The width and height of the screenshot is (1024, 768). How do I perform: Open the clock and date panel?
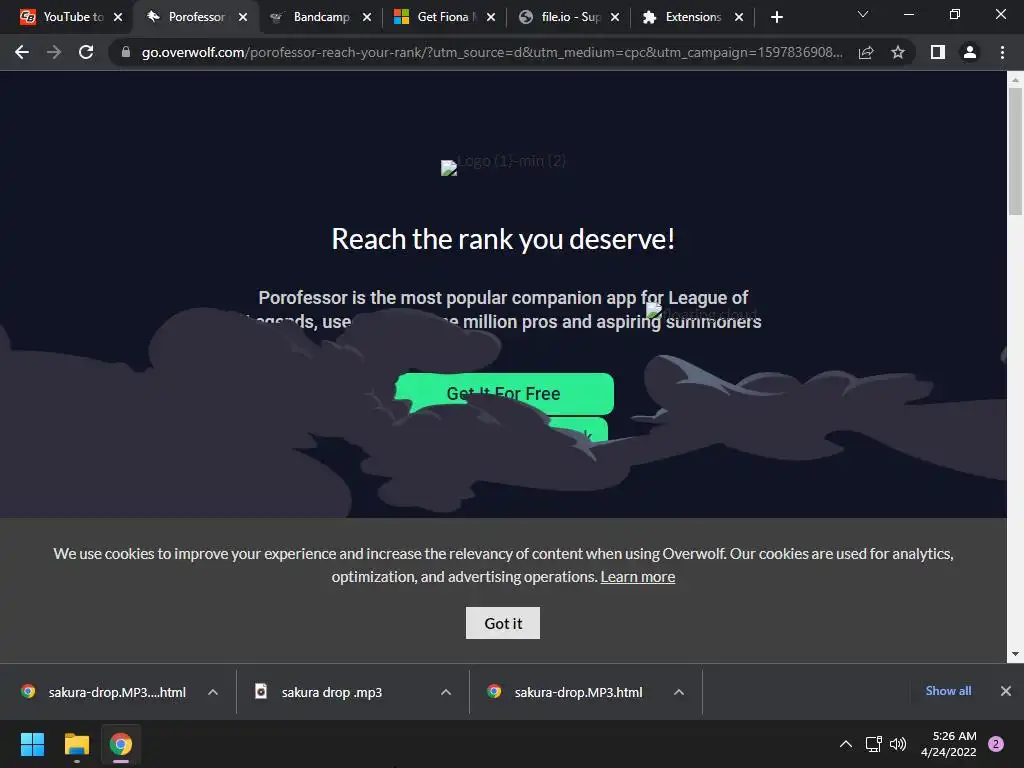click(x=949, y=744)
